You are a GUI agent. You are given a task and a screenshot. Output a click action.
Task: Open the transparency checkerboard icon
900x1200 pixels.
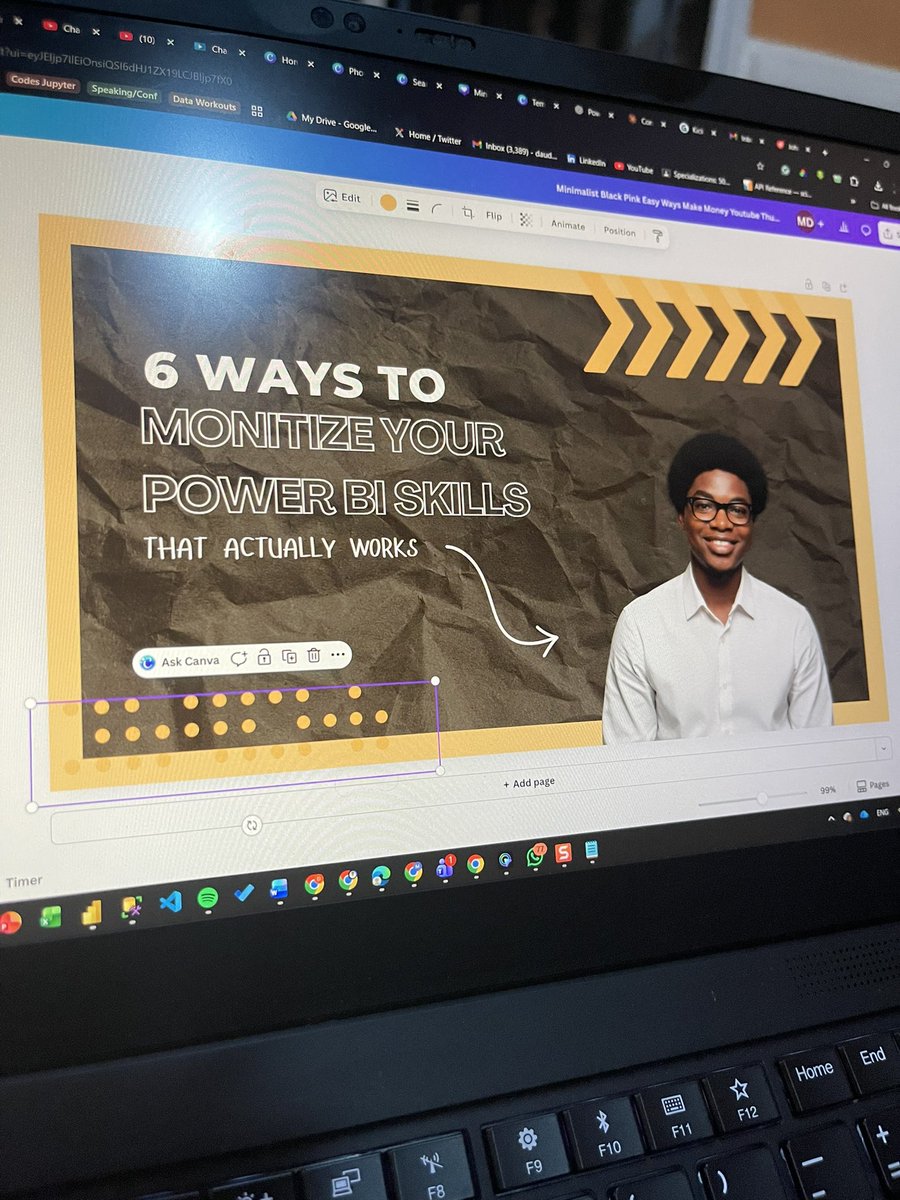tap(526, 220)
